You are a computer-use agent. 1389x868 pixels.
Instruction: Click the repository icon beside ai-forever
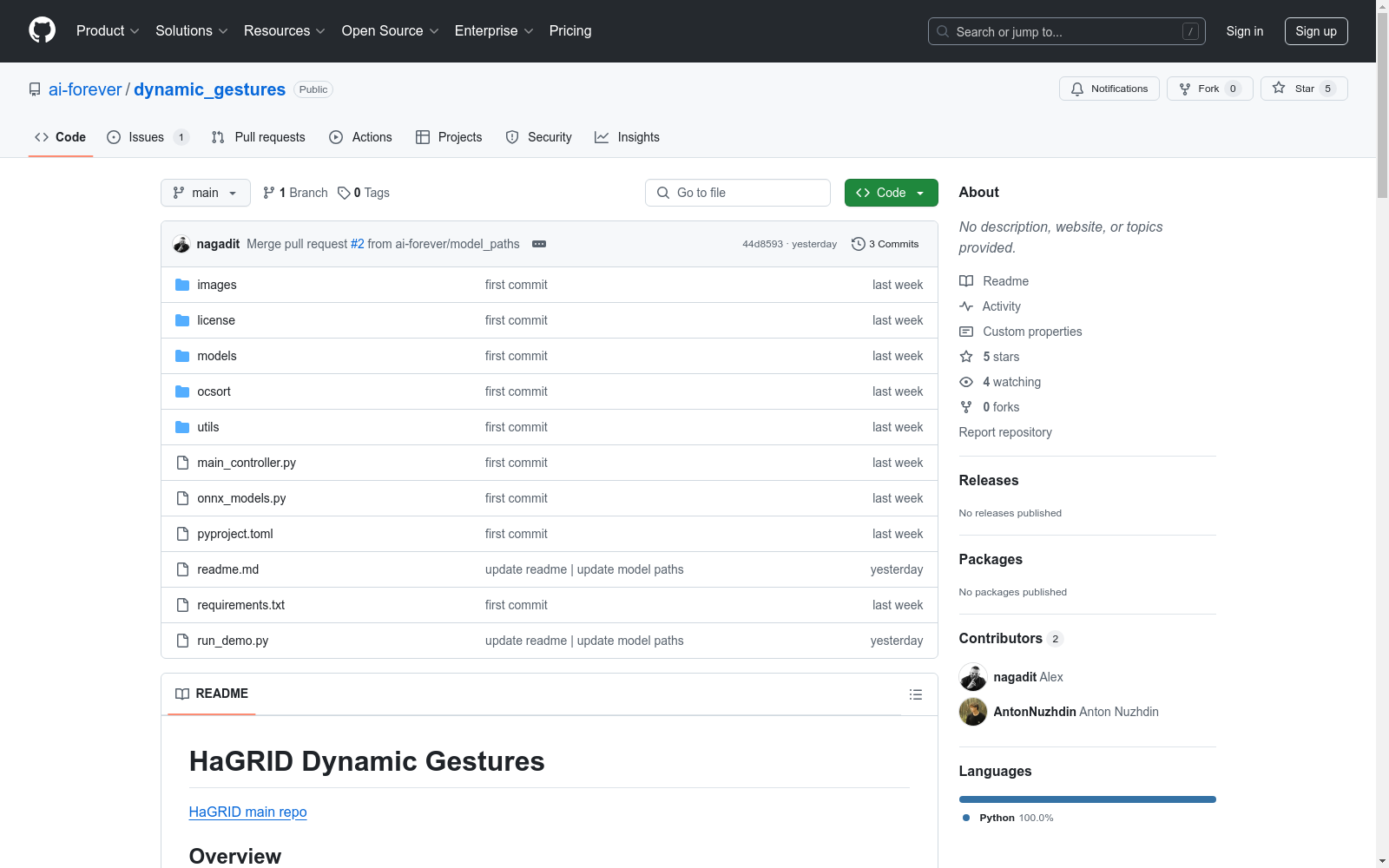tap(35, 89)
